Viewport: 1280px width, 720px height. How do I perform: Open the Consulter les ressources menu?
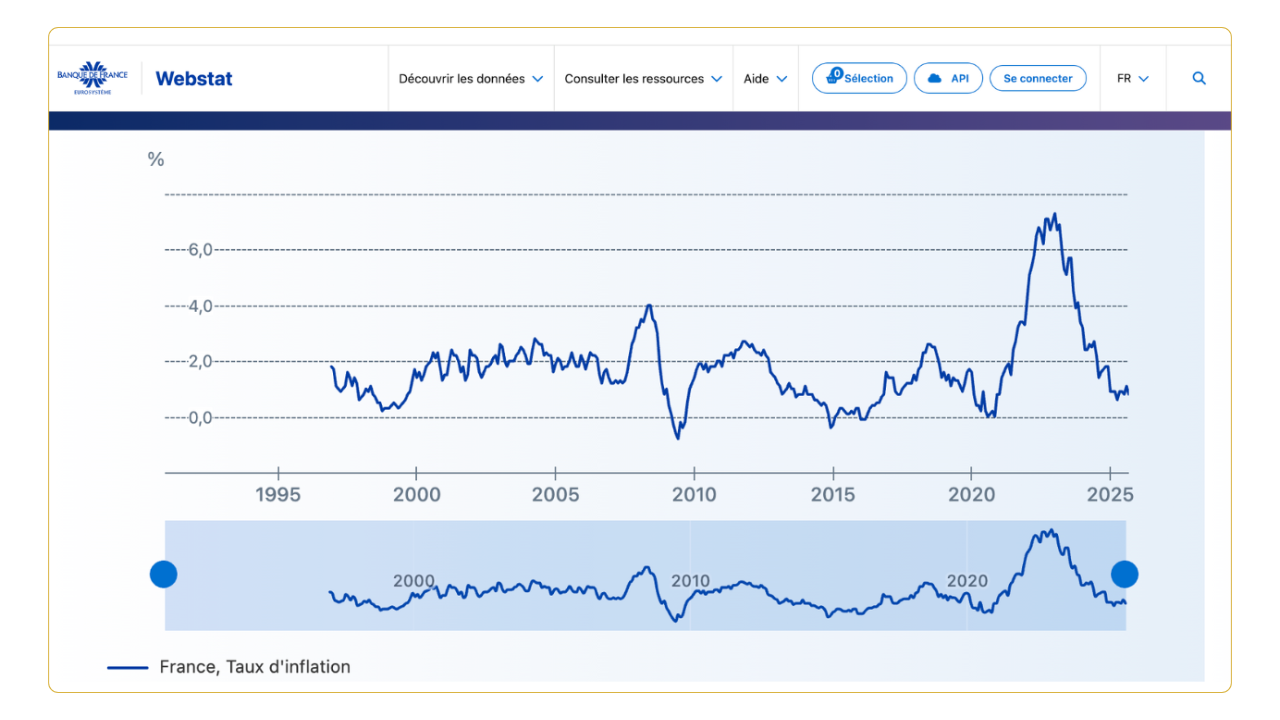[634, 79]
